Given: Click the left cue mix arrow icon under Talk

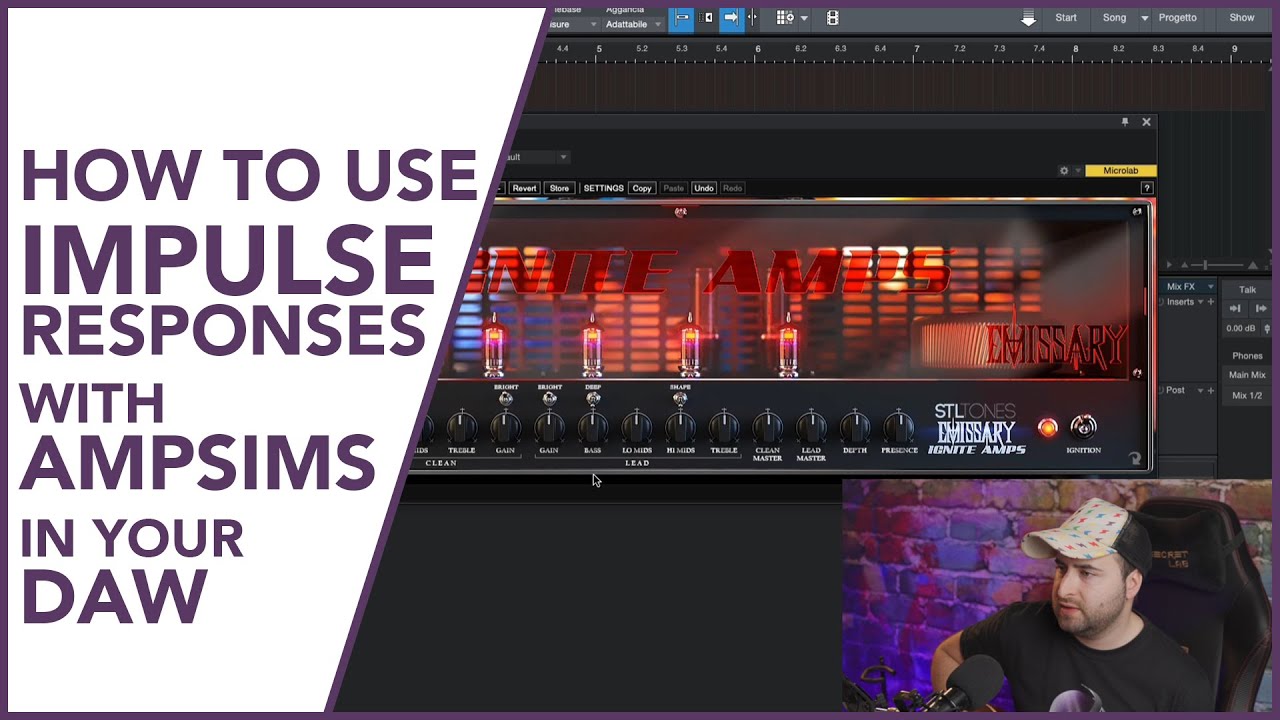Looking at the screenshot, I should (1236, 309).
